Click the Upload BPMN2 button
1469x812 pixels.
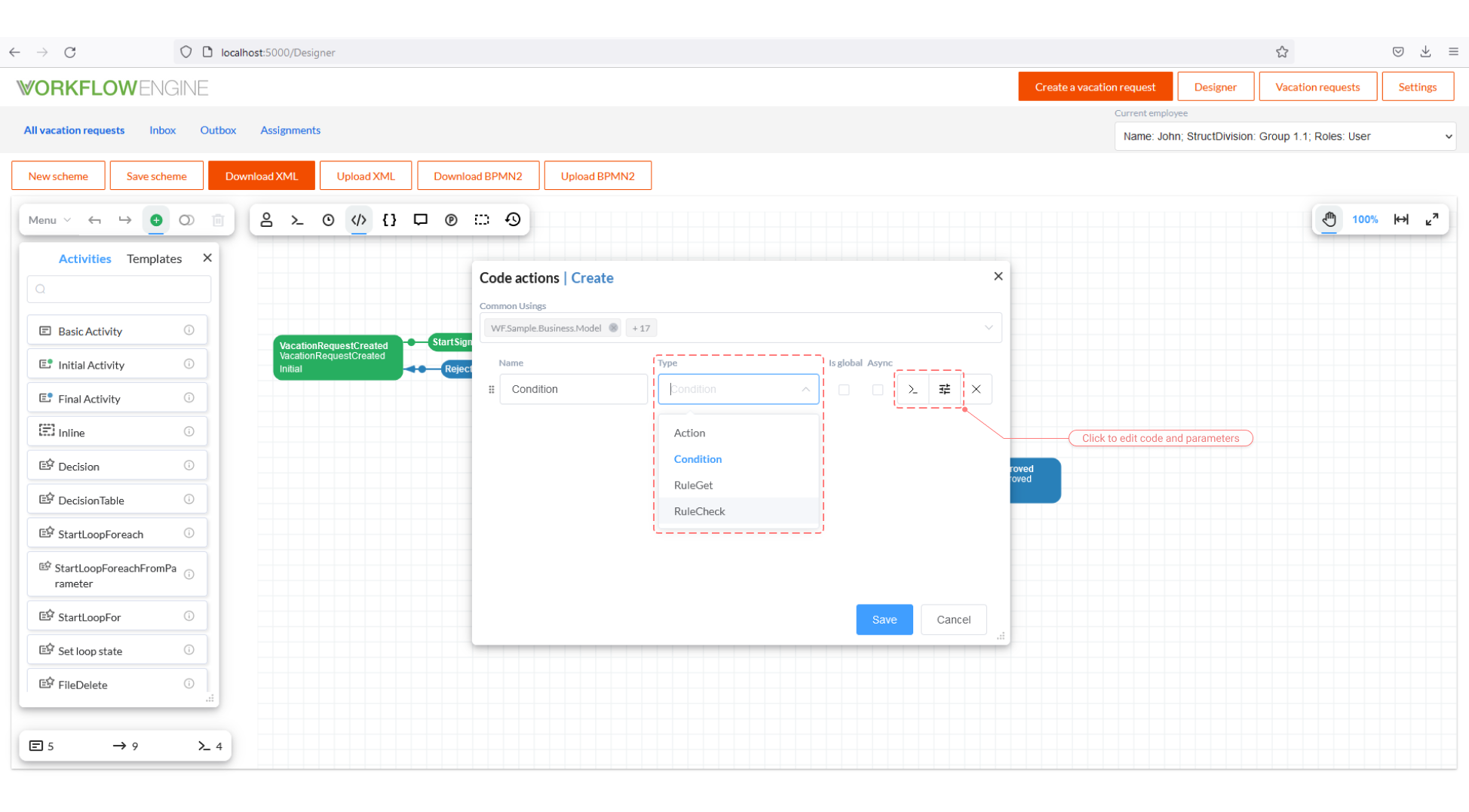[597, 176]
